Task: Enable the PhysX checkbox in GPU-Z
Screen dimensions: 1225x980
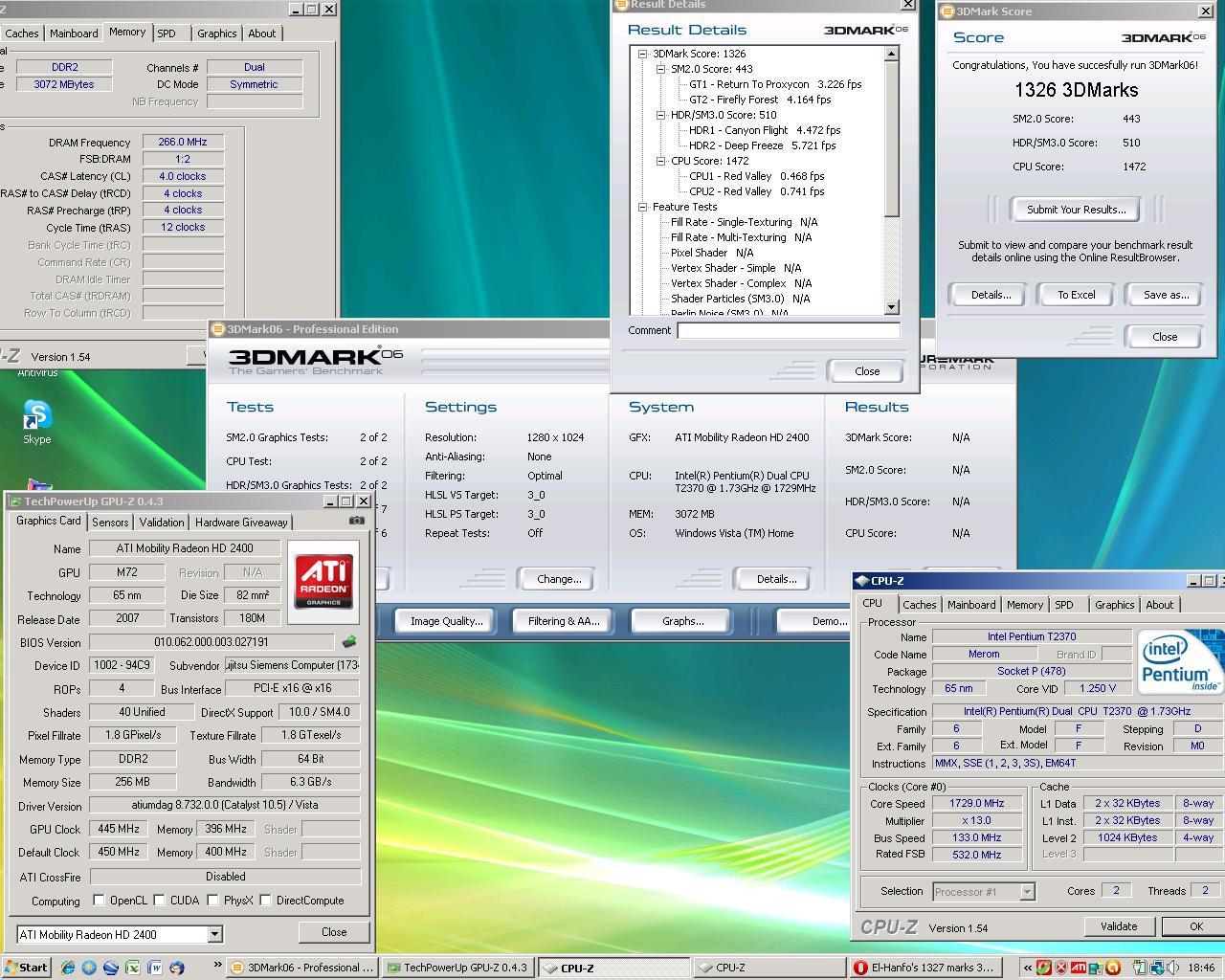Action: click(x=213, y=901)
